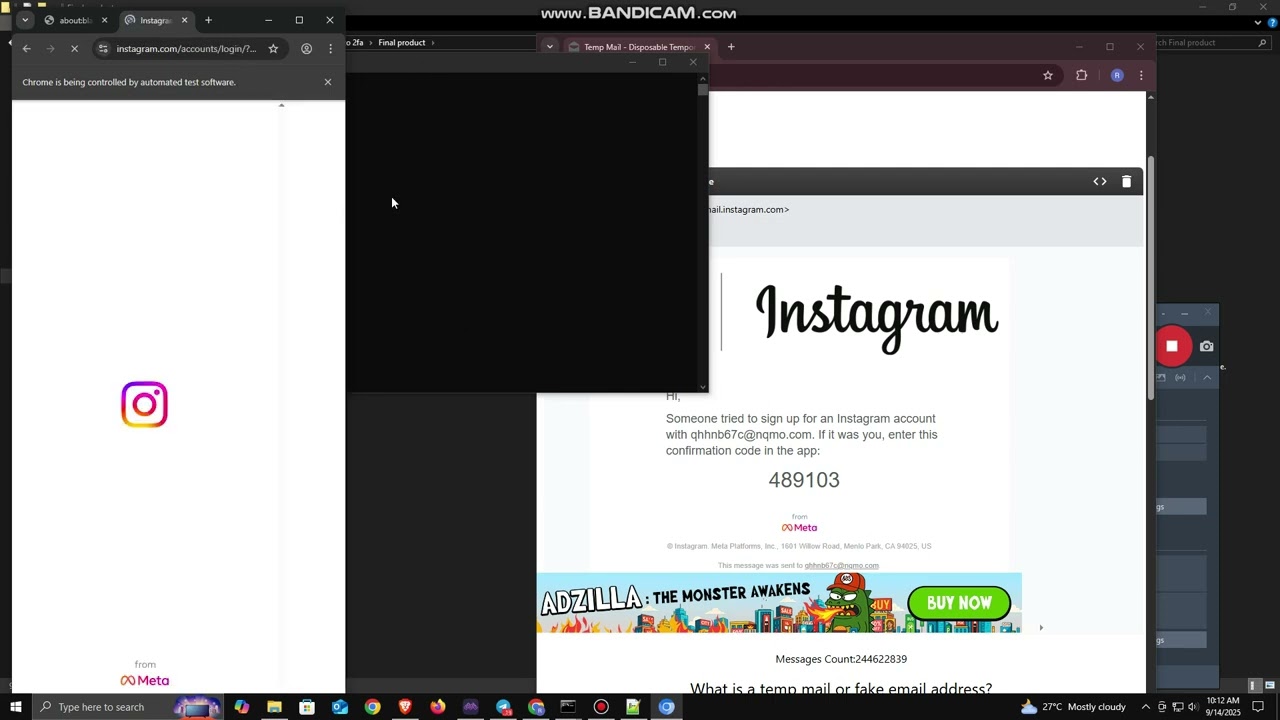Open Copilot from the taskbar
This screenshot has height=720, width=1280.
click(x=241, y=707)
